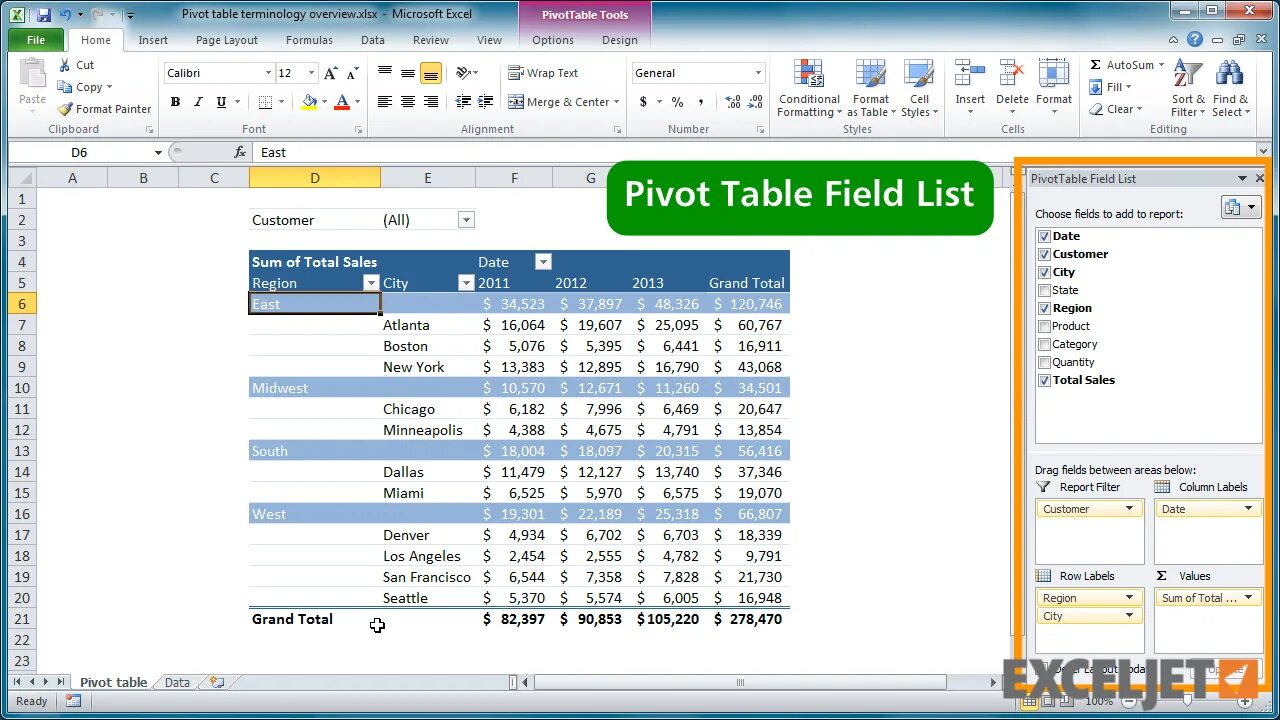
Task: Open the font size dropdown
Action: click(312, 73)
